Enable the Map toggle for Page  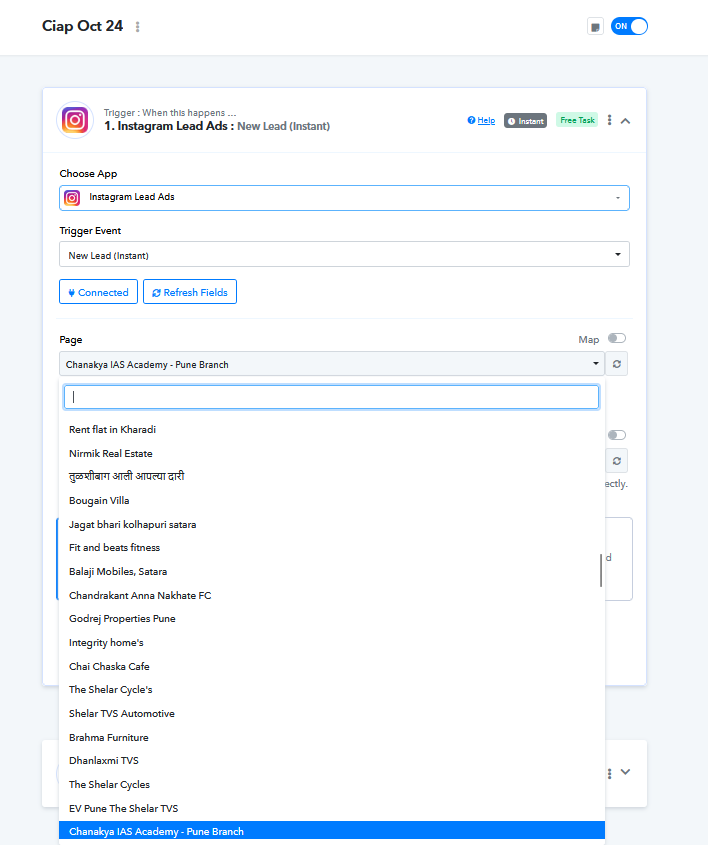pyautogui.click(x=616, y=338)
